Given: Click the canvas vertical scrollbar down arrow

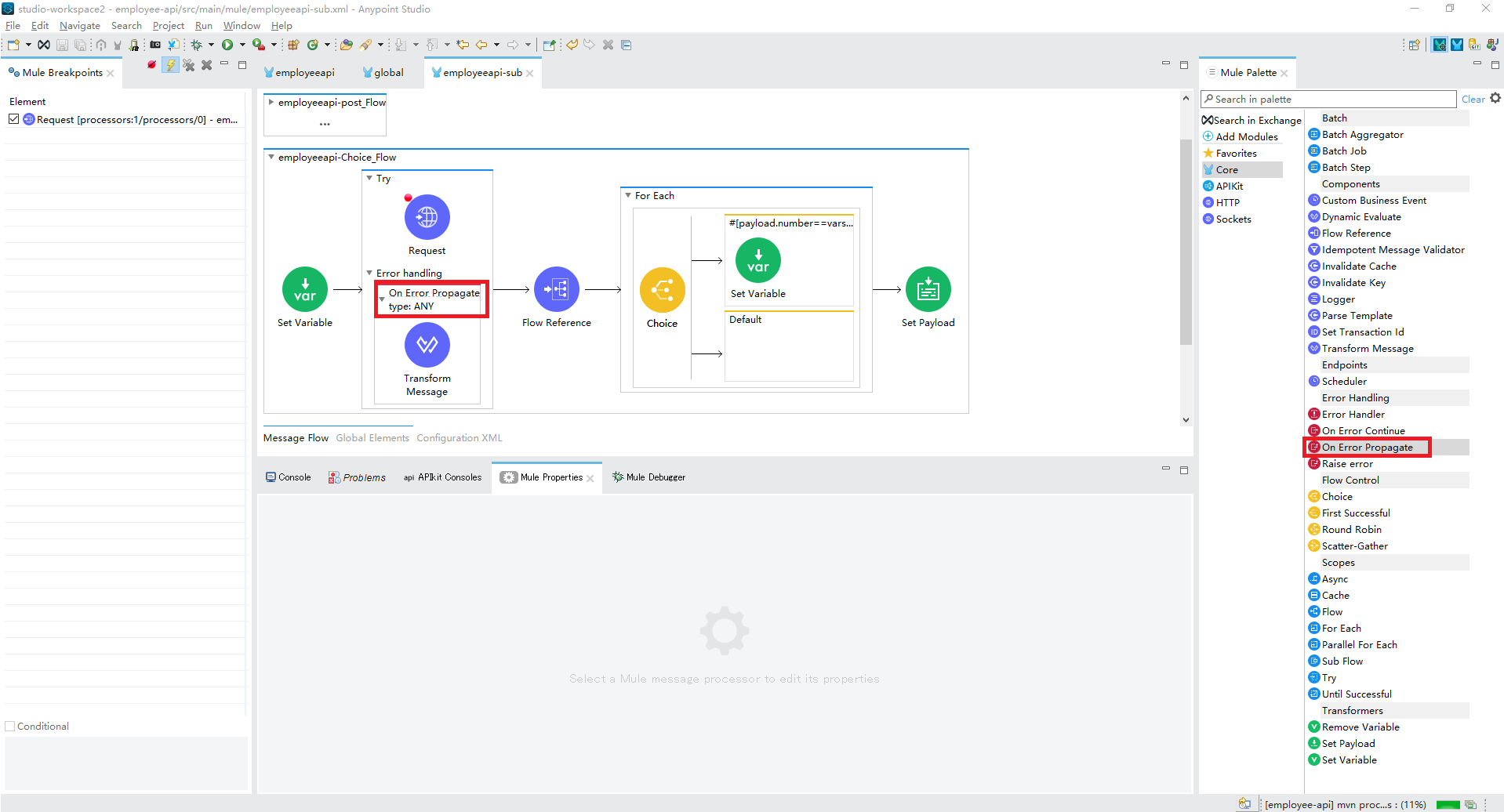Looking at the screenshot, I should (1186, 420).
